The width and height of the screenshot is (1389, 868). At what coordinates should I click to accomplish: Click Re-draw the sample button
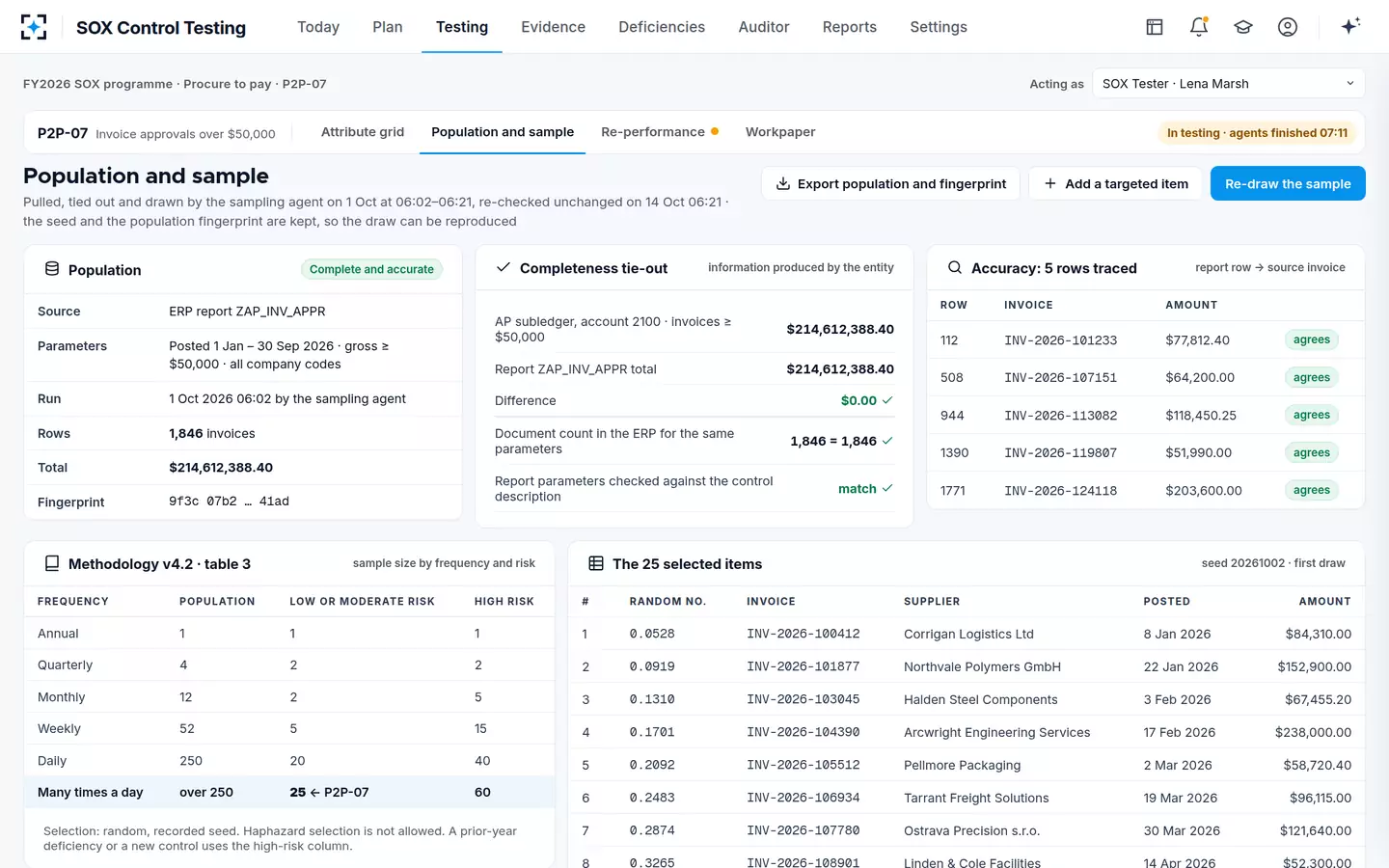pyautogui.click(x=1288, y=184)
